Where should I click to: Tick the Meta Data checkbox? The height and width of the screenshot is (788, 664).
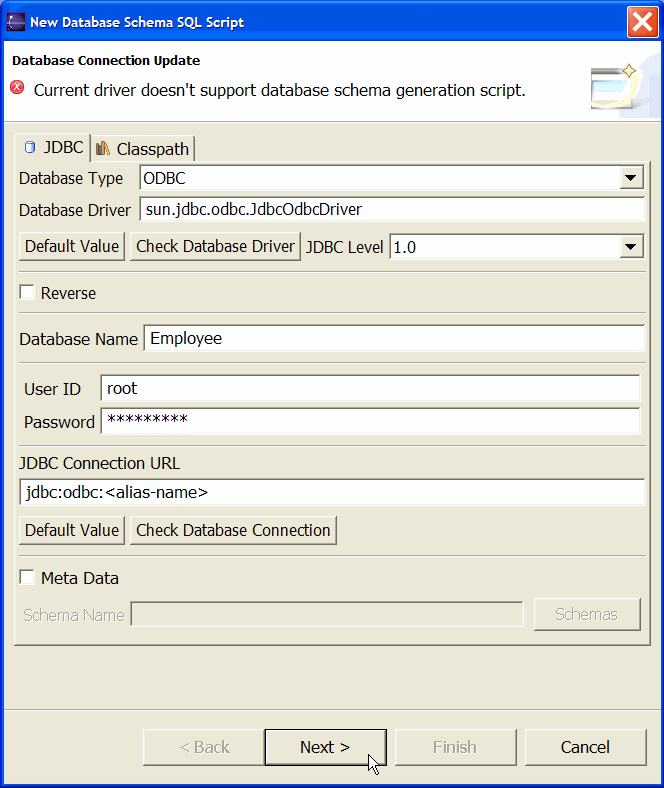pos(27,577)
